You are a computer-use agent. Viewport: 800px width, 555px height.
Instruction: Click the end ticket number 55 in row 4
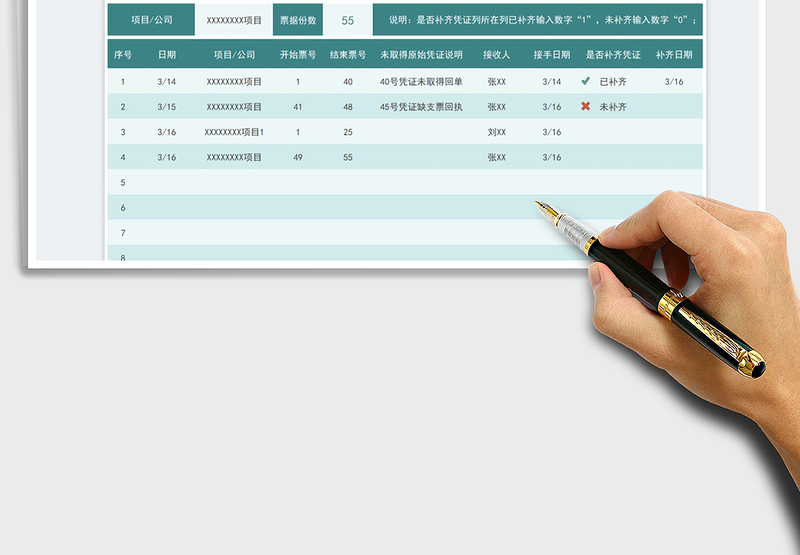coord(348,157)
